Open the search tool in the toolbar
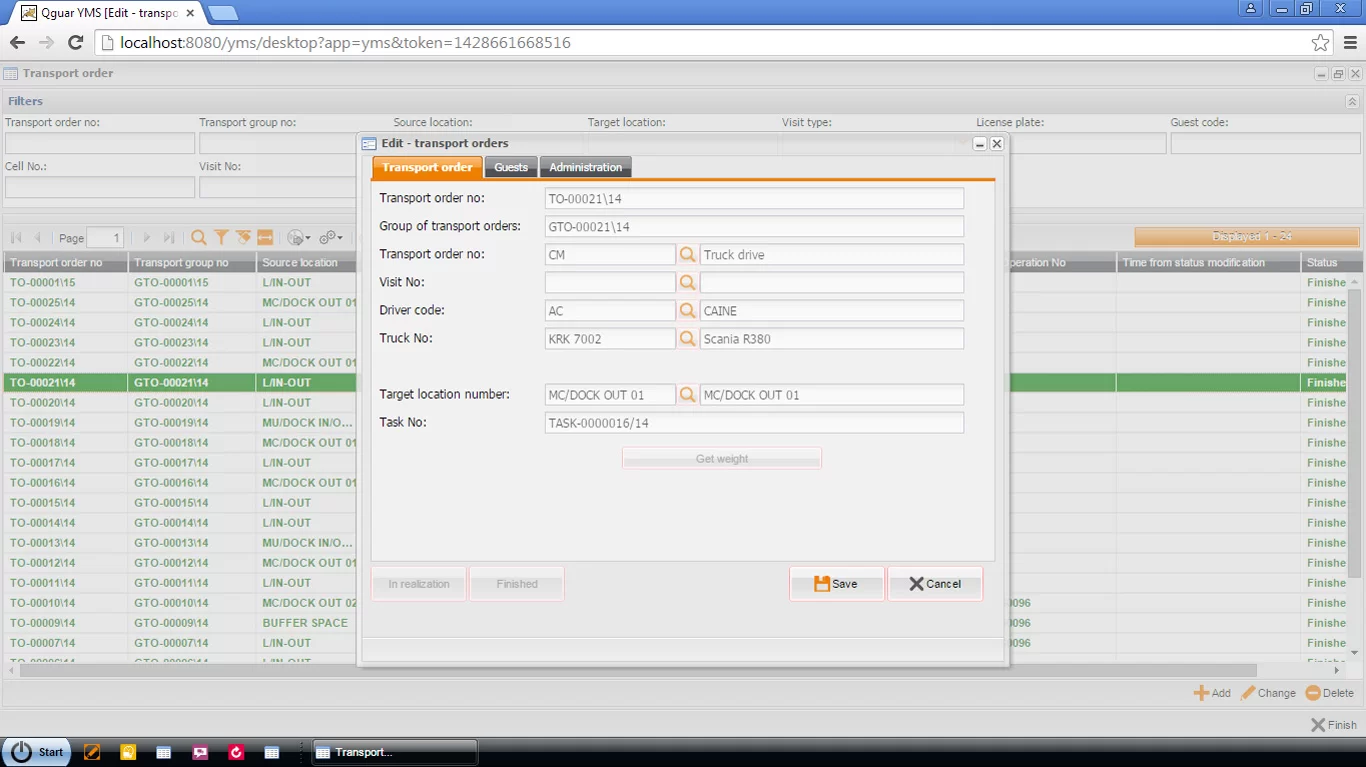The height and width of the screenshot is (767, 1366). tap(199, 237)
